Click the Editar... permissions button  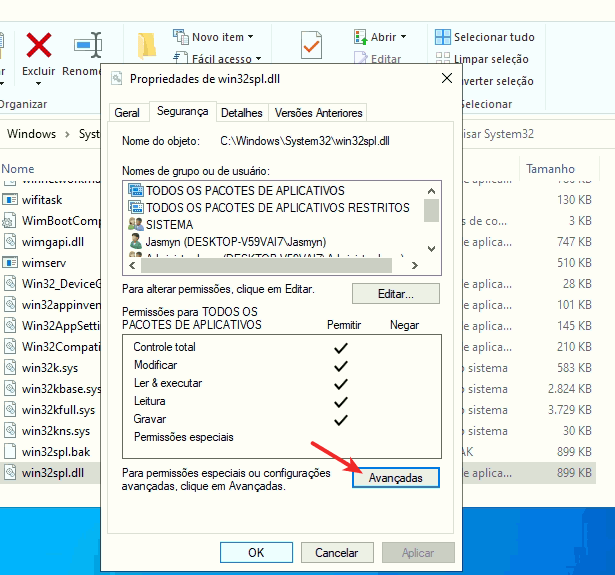pyautogui.click(x=396, y=294)
